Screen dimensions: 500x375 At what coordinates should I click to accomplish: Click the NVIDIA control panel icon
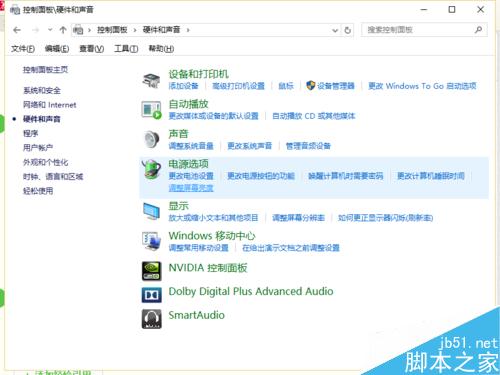point(151,271)
